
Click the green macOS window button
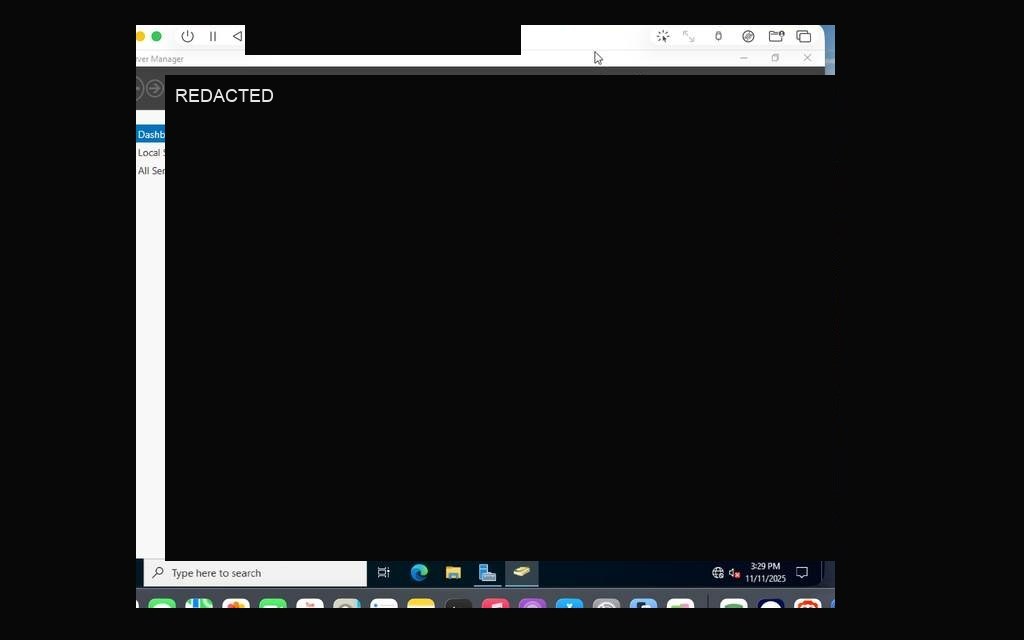pyautogui.click(x=156, y=37)
